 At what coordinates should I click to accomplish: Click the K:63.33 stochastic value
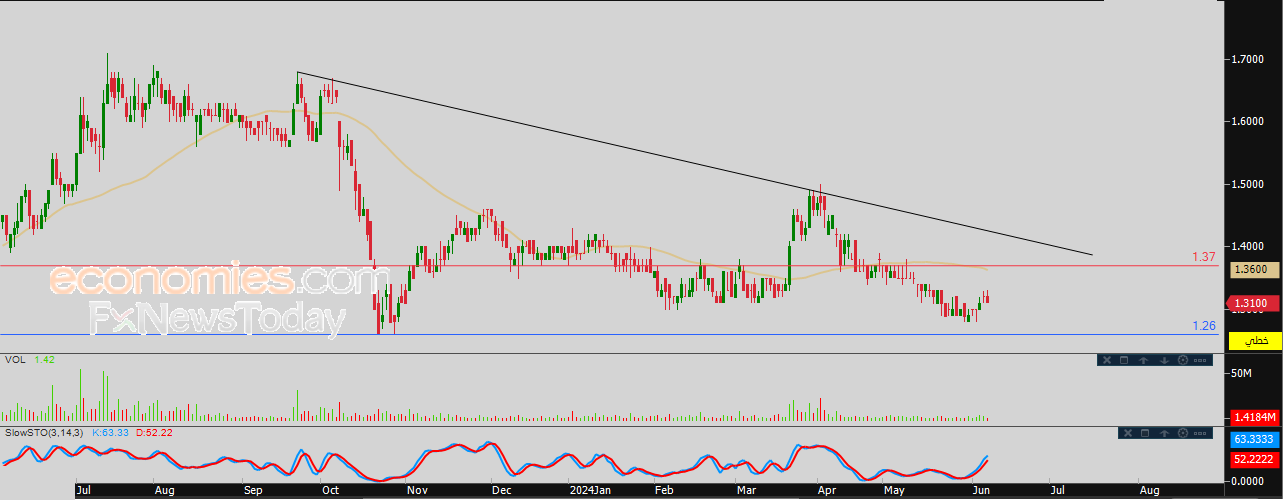click(110, 432)
